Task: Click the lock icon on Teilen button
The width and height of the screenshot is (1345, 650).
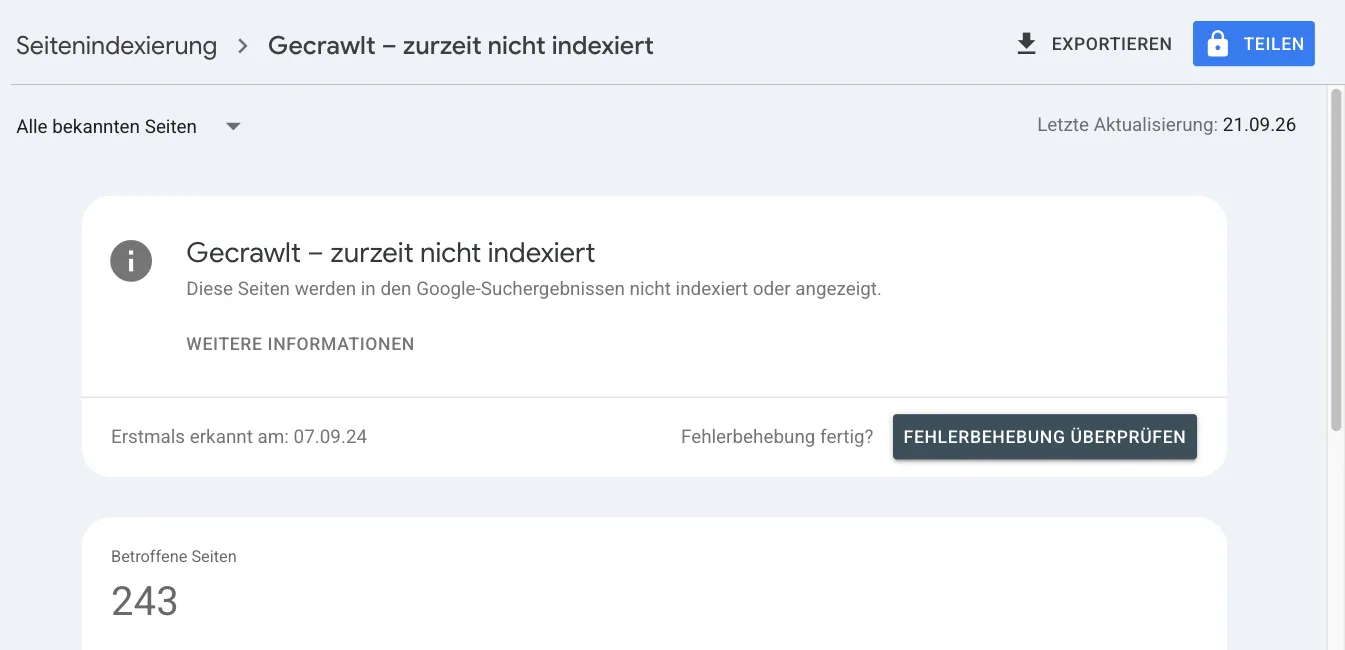Action: [x=1217, y=44]
